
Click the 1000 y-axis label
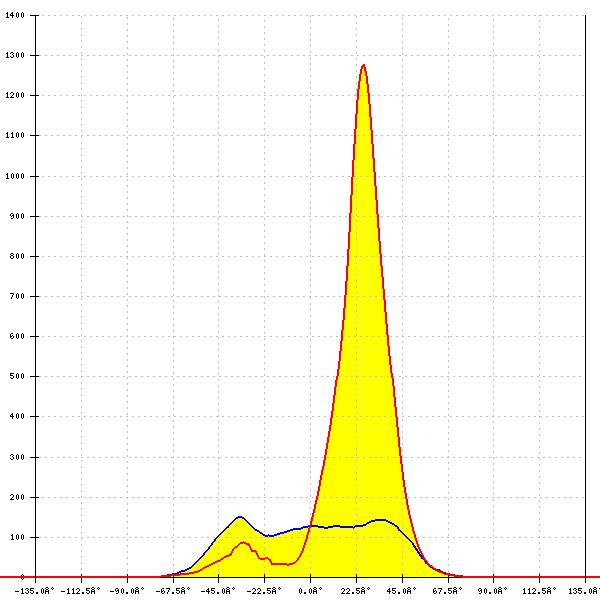[x=15, y=176]
